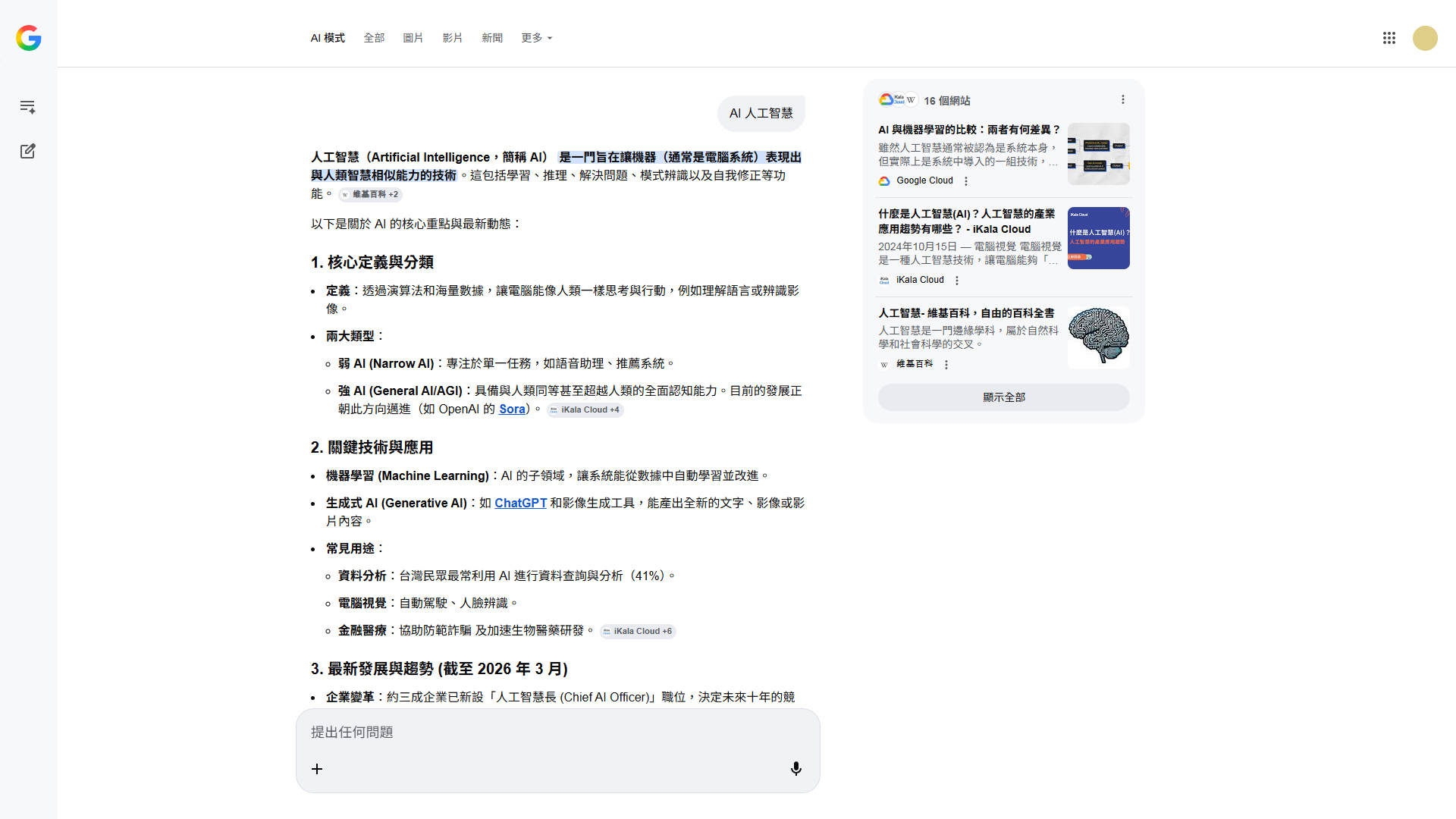Open the three-dot menu next to iKala Cloud source
Image resolution: width=1456 pixels, height=819 pixels.
click(x=956, y=281)
